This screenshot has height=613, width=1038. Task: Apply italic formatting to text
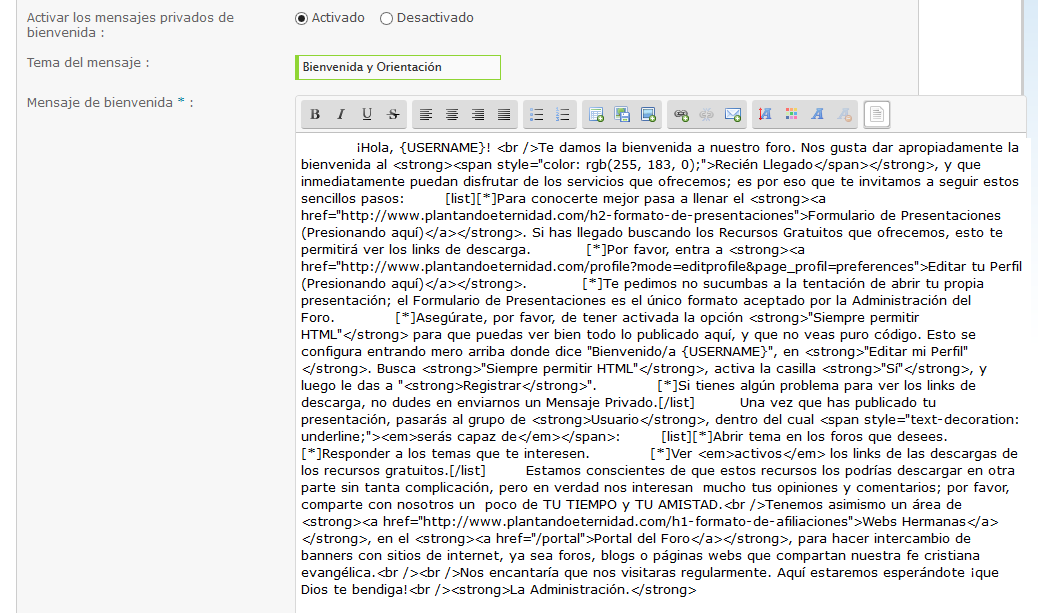tap(341, 115)
